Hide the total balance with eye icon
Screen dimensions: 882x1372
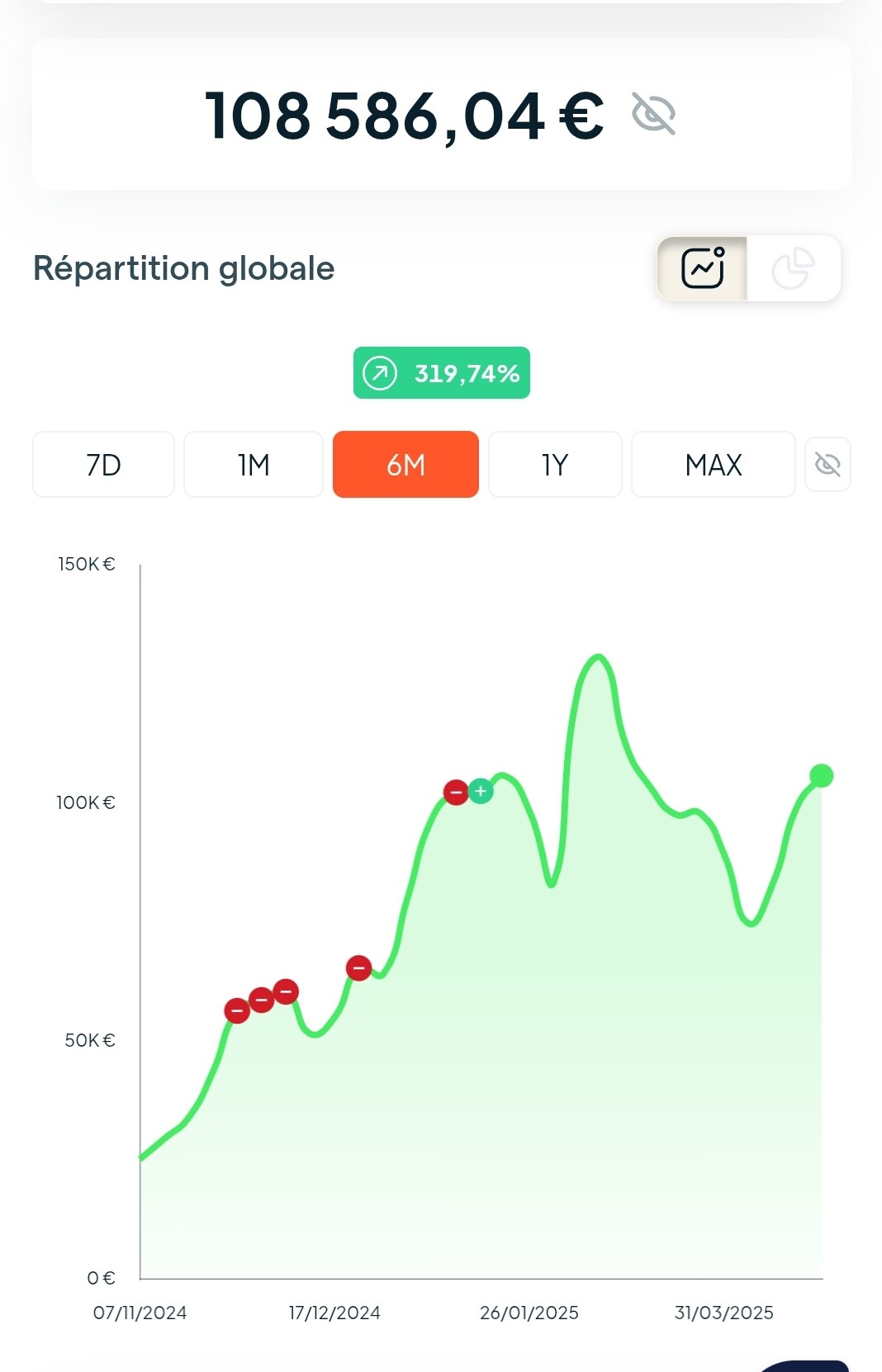pyautogui.click(x=653, y=113)
